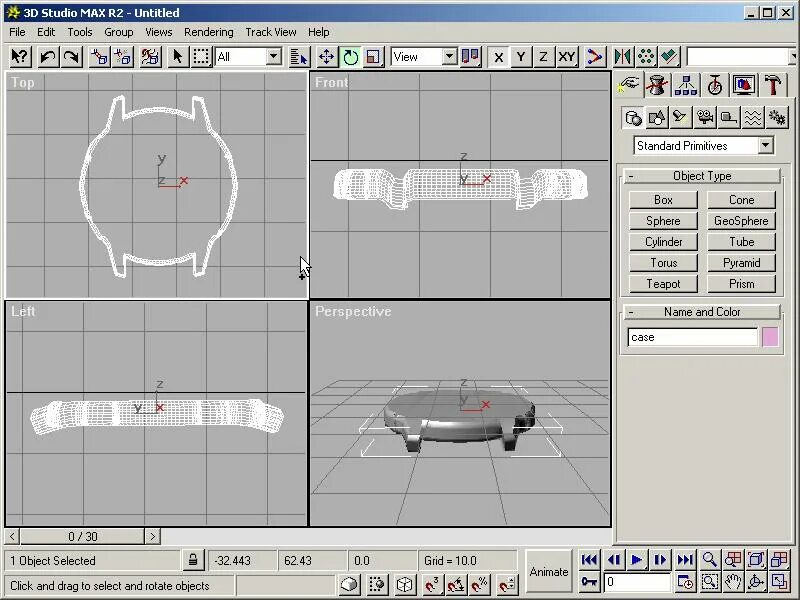The height and width of the screenshot is (600, 800).
Task: Open Select by Name list icon
Action: coord(299,57)
